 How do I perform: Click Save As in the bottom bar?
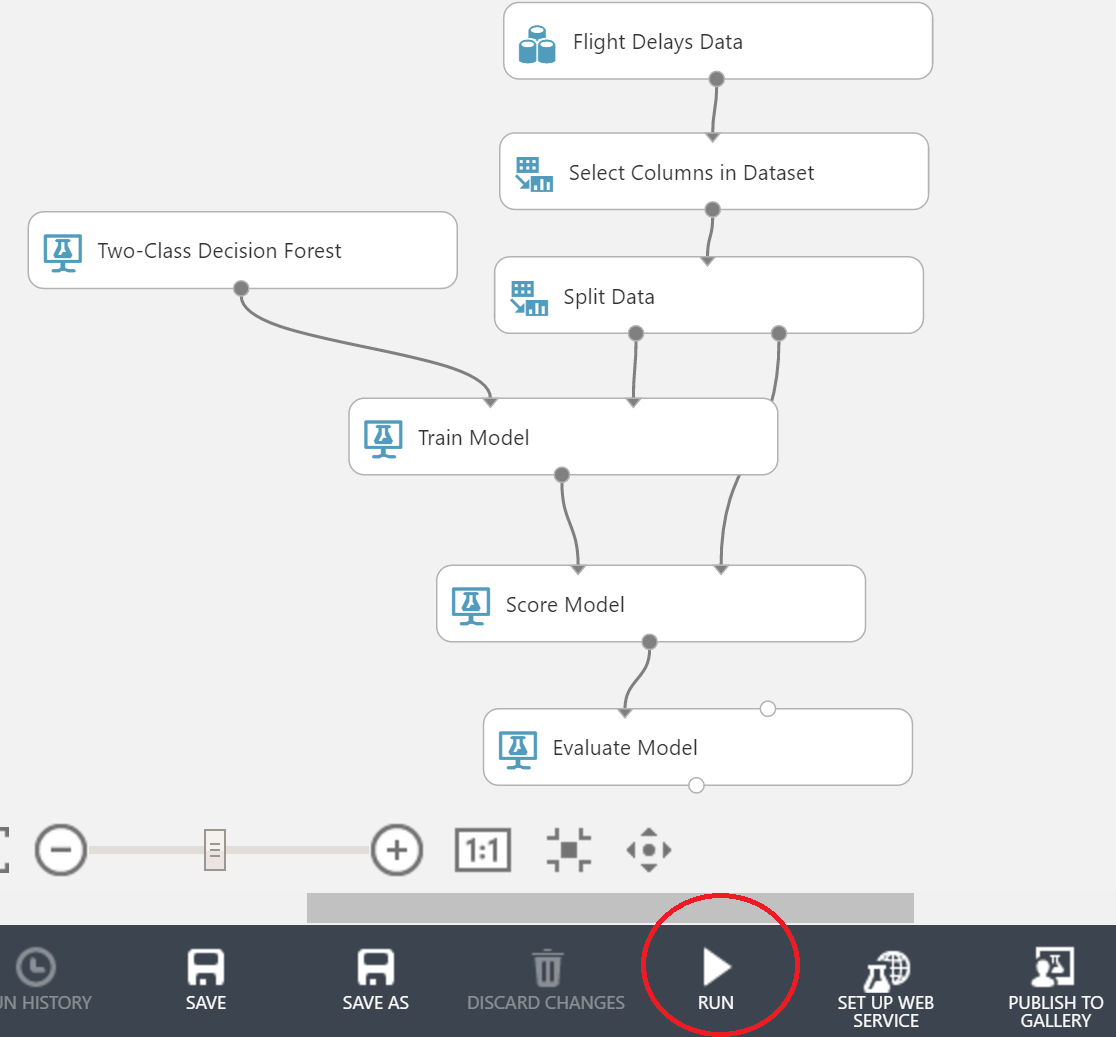pos(376,979)
